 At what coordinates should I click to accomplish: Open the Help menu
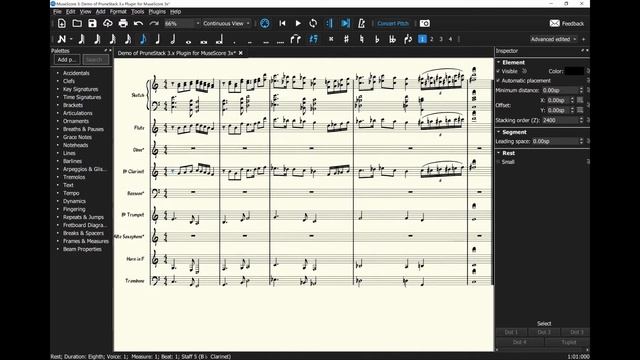[176, 12]
